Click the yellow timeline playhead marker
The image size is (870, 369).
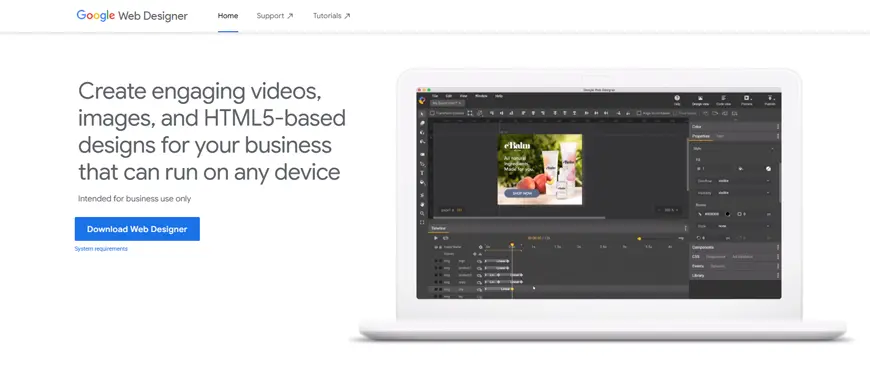point(512,245)
